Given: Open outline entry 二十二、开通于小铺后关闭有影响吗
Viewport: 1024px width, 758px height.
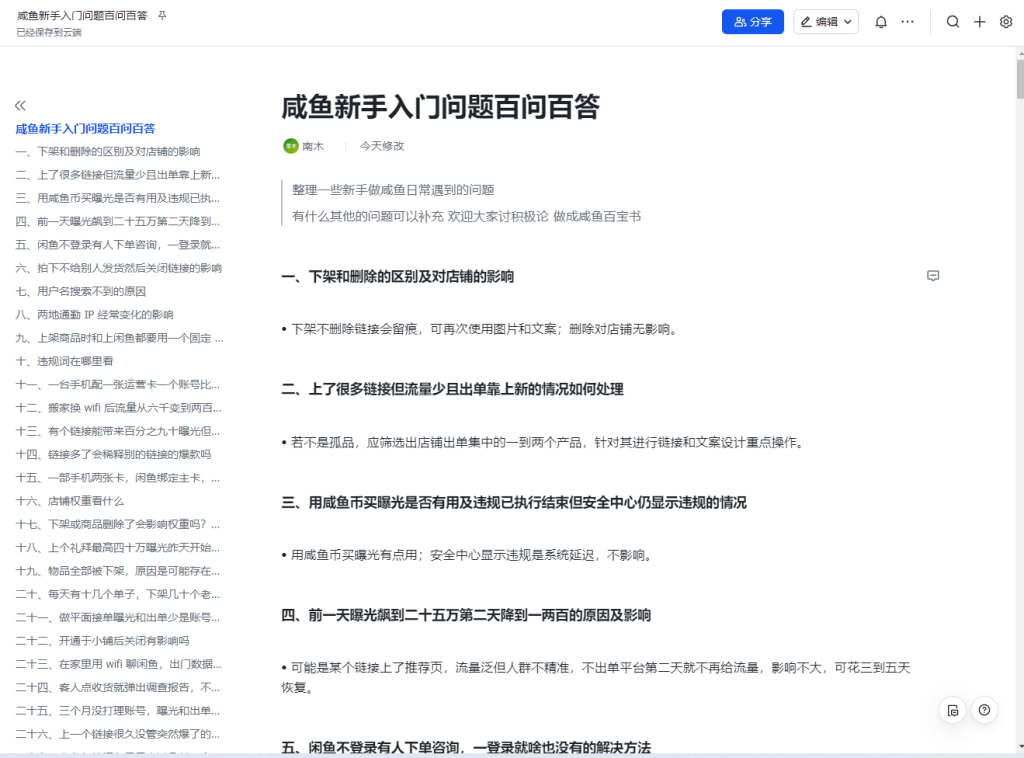Looking at the screenshot, I should click(102, 641).
